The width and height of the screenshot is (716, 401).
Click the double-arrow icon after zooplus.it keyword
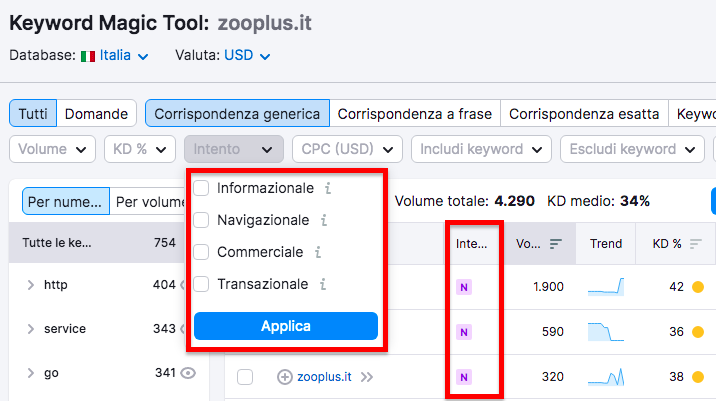pyautogui.click(x=367, y=377)
